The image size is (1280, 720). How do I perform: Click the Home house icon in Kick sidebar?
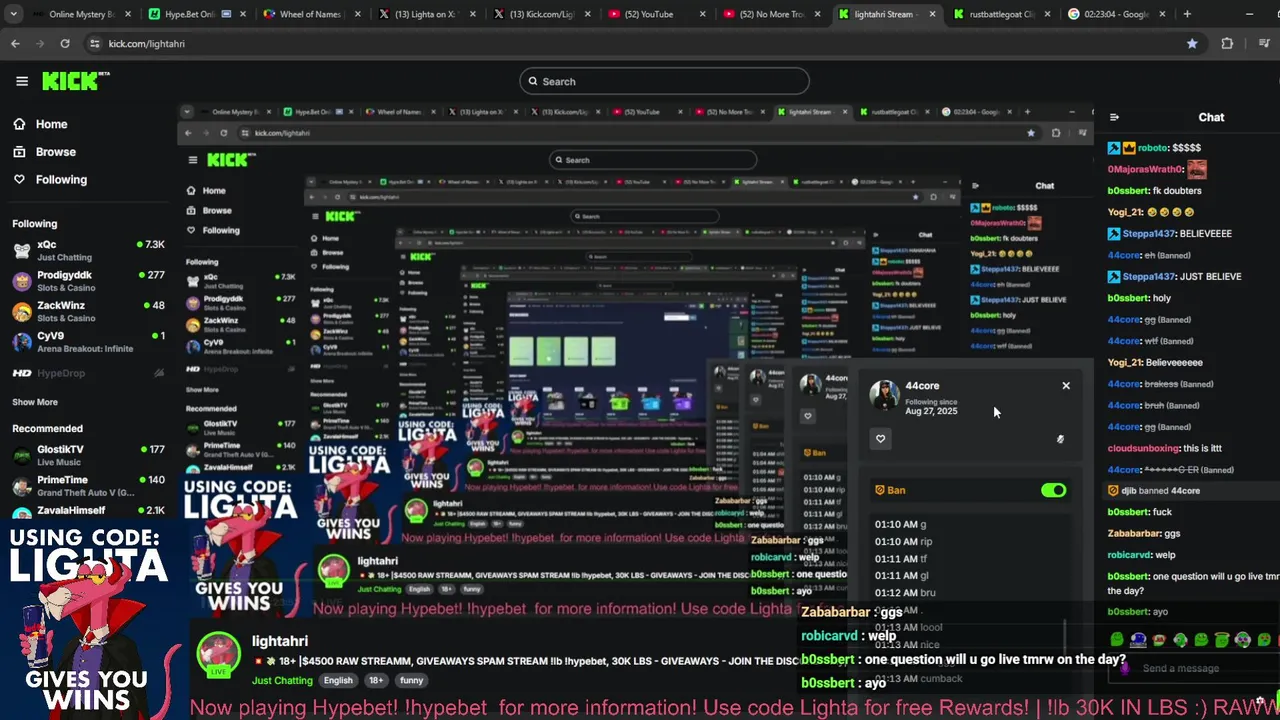pyautogui.click(x=19, y=124)
